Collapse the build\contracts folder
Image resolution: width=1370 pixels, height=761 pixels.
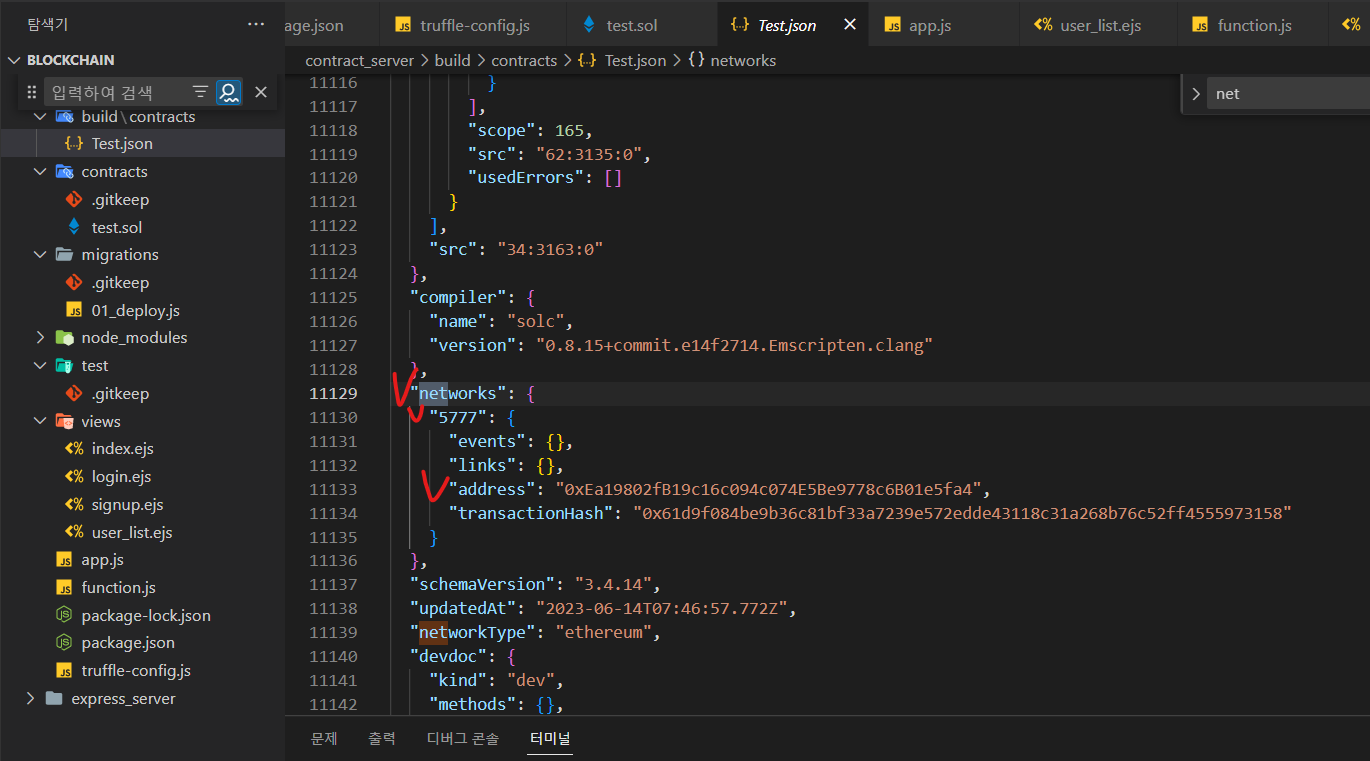tap(40, 117)
